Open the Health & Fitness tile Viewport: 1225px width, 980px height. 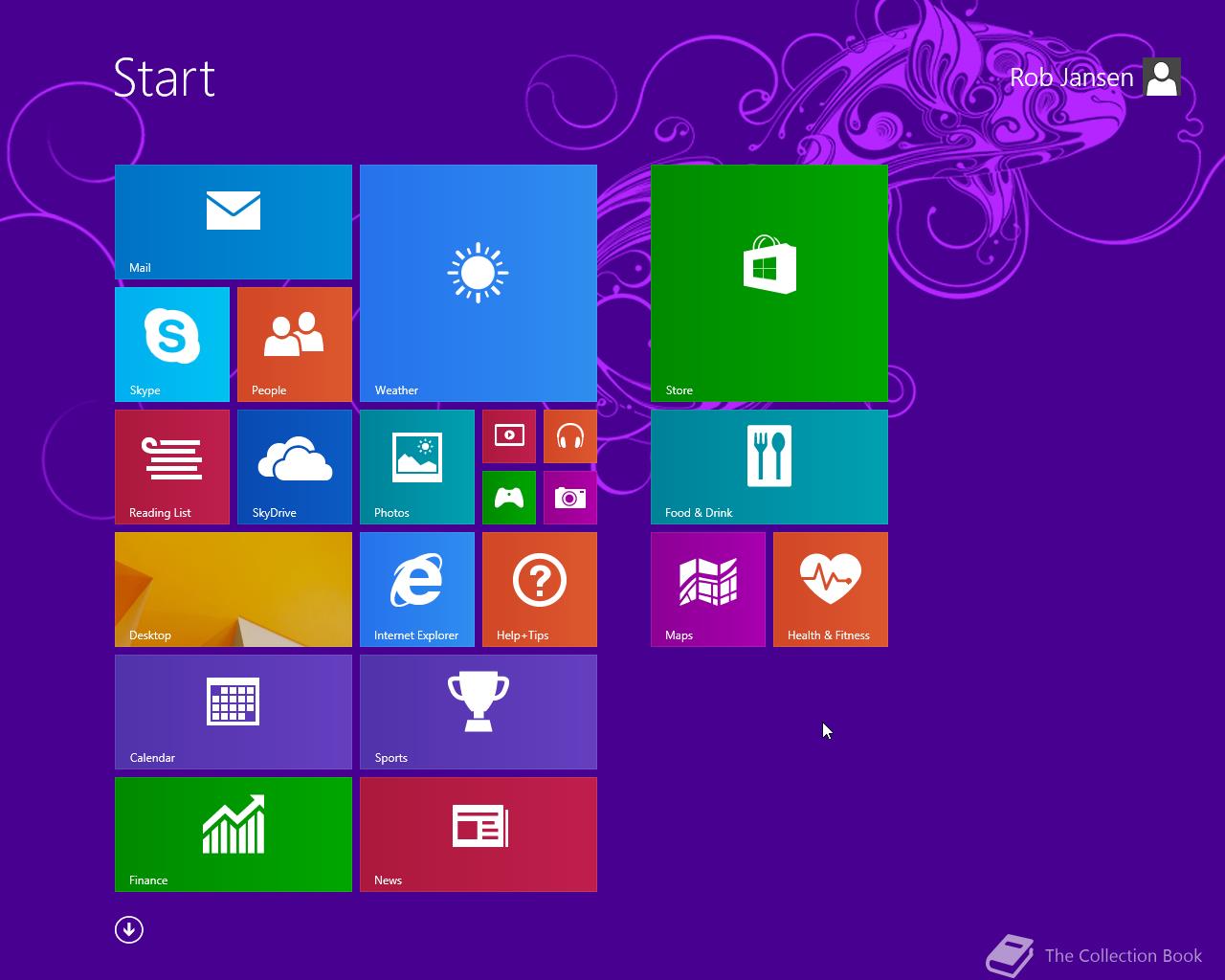click(831, 590)
